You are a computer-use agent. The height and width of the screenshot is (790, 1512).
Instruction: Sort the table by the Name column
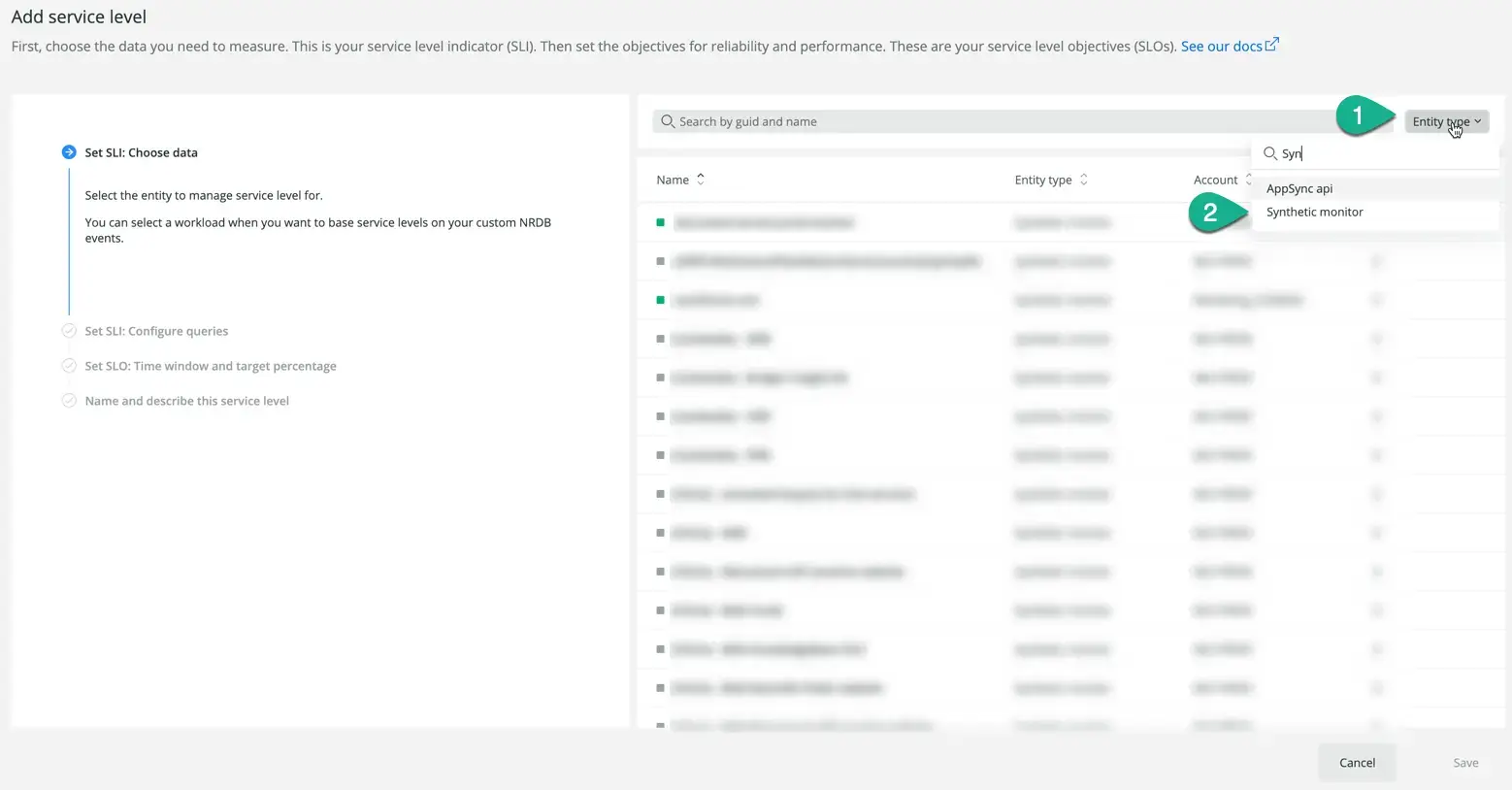point(680,180)
